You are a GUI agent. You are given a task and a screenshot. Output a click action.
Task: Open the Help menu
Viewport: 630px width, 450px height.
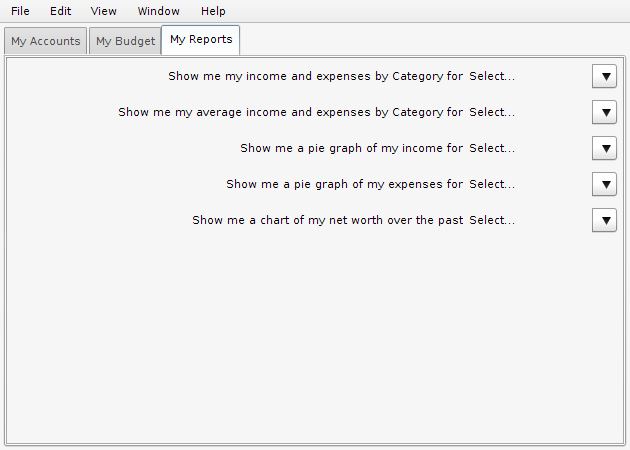pos(213,11)
